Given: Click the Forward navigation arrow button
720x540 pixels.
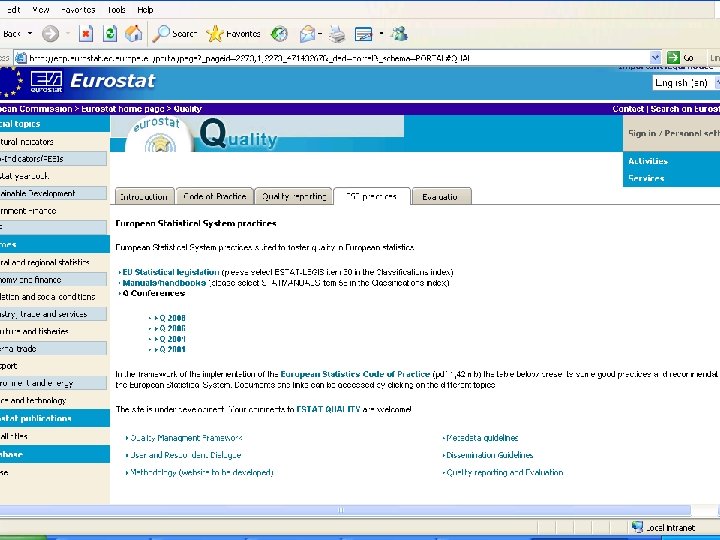Looking at the screenshot, I should [51, 34].
